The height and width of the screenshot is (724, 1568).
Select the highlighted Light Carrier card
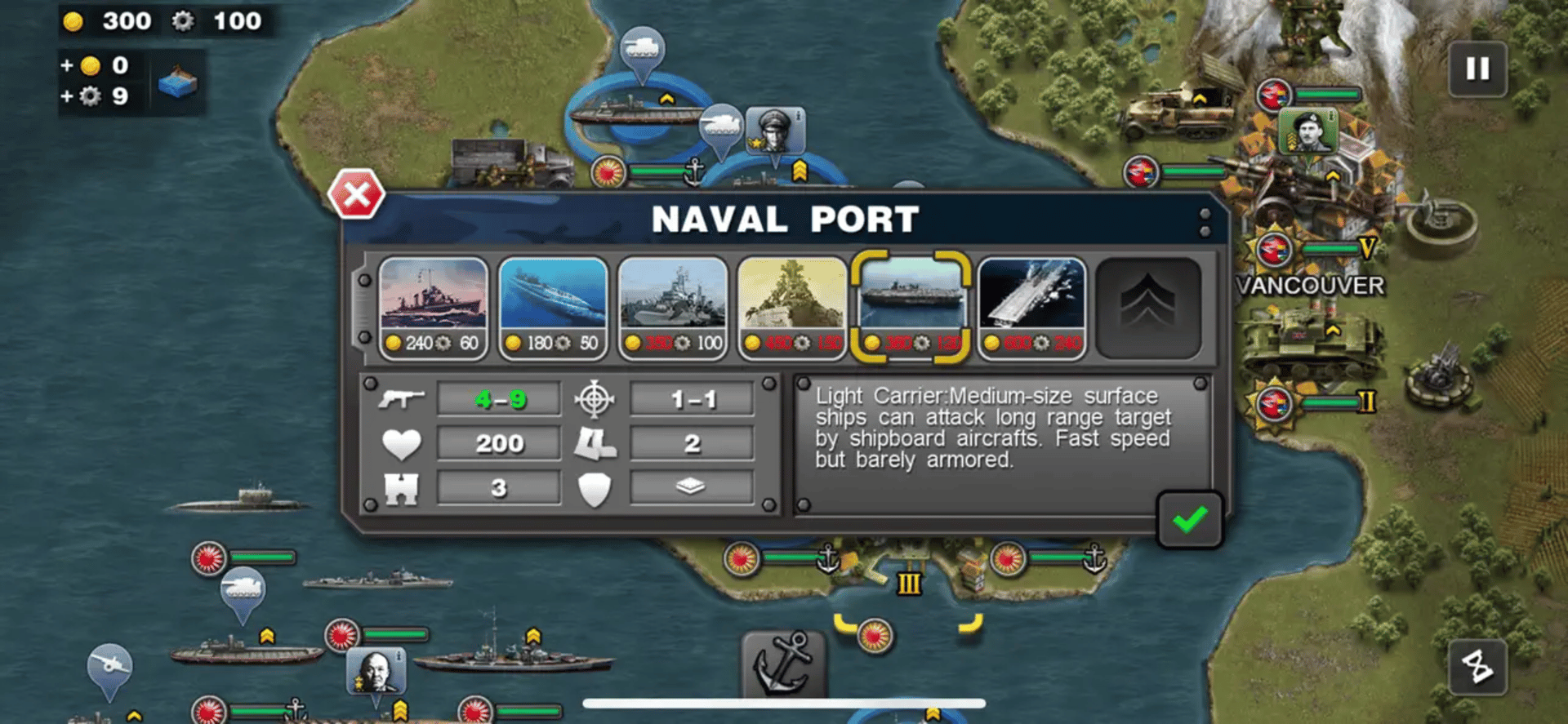click(x=911, y=308)
